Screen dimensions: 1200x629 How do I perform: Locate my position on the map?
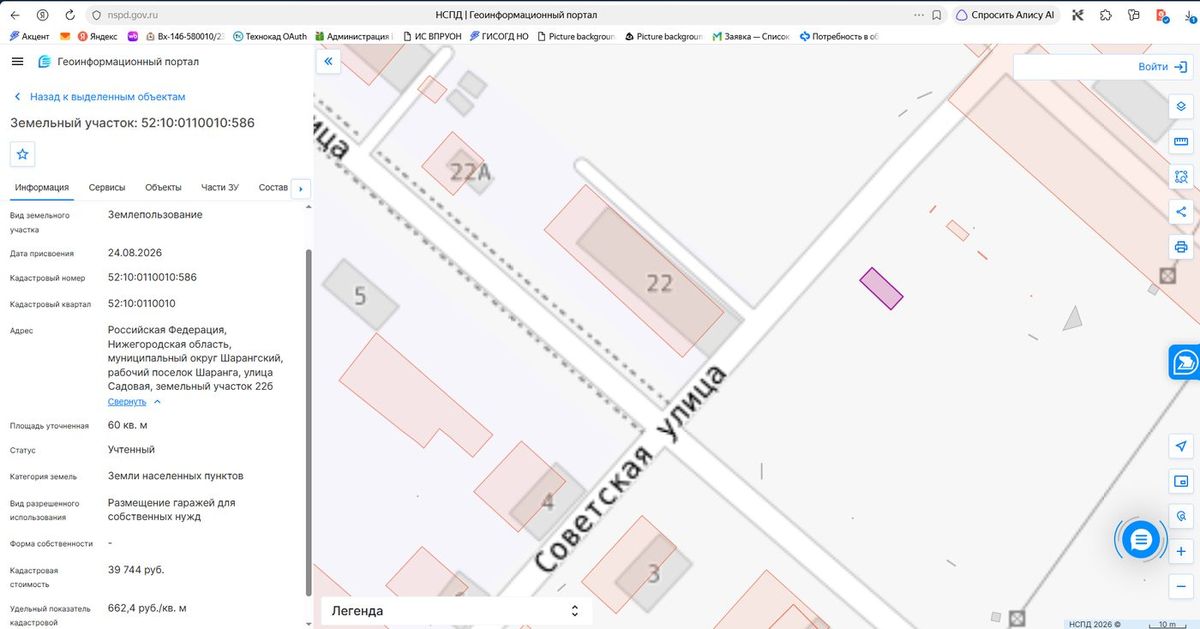point(1181,446)
